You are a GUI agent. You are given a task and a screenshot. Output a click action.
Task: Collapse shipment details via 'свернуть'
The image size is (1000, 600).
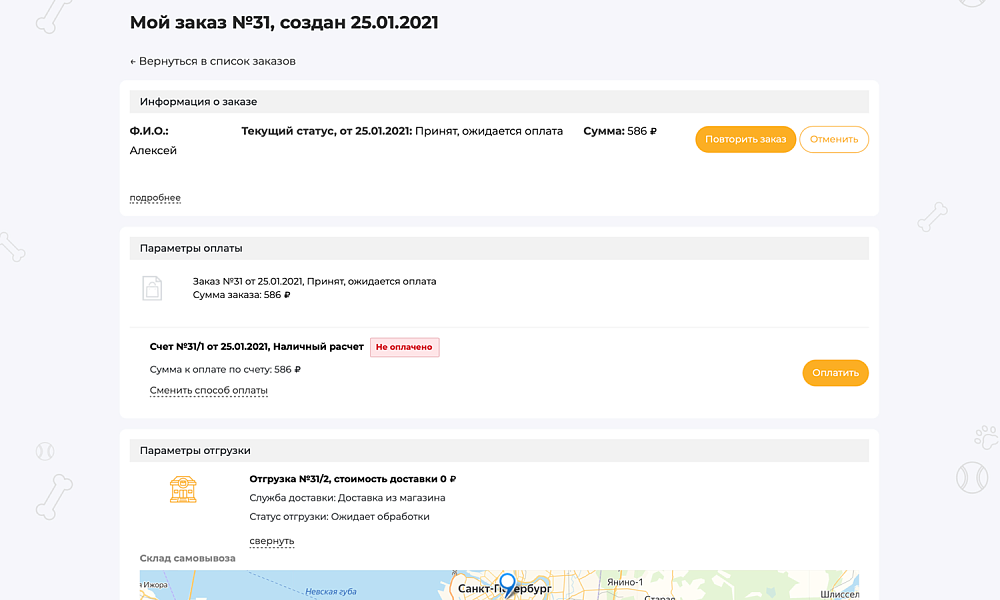point(271,541)
